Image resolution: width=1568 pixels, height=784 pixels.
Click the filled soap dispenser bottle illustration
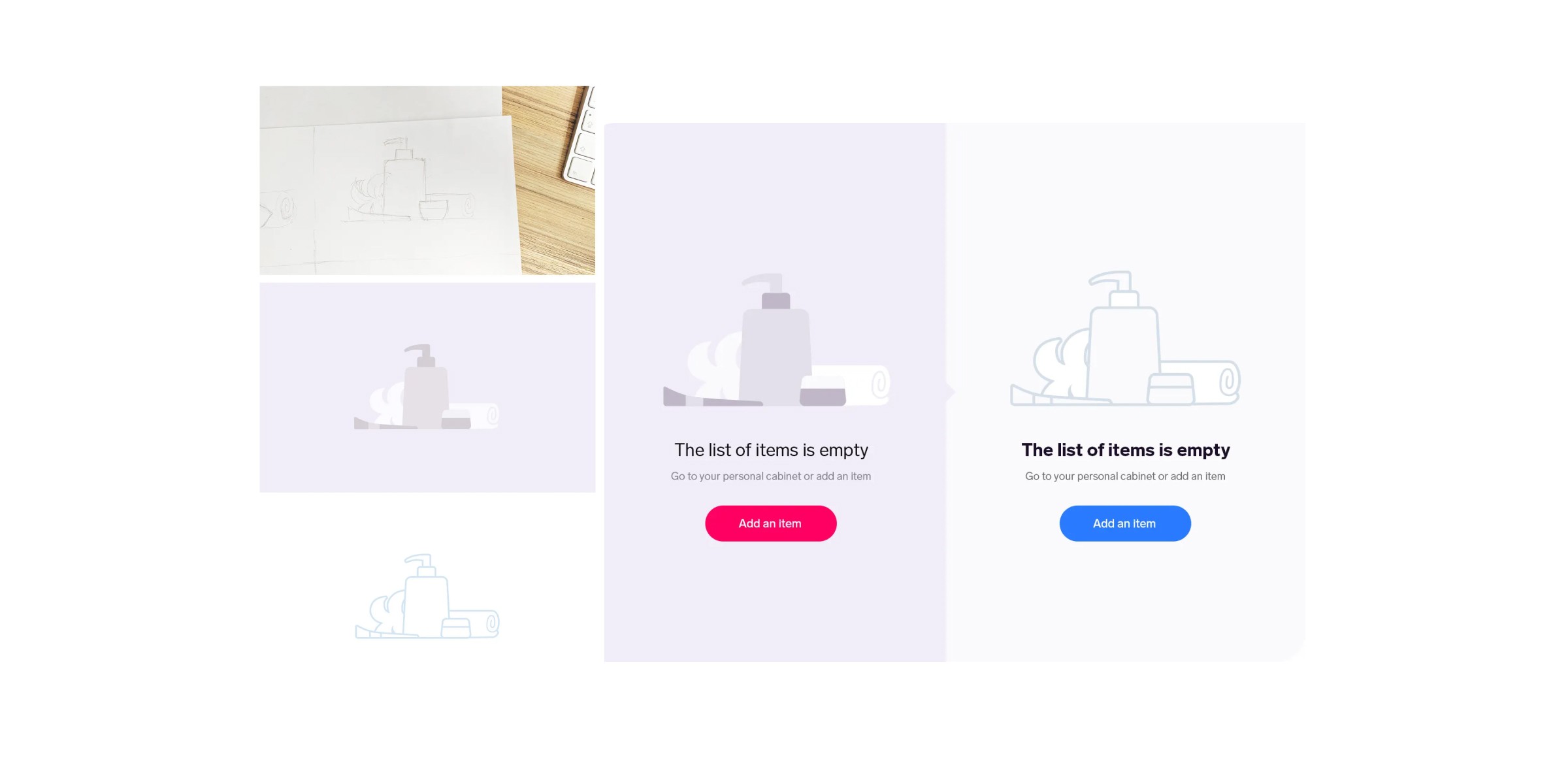(x=776, y=340)
